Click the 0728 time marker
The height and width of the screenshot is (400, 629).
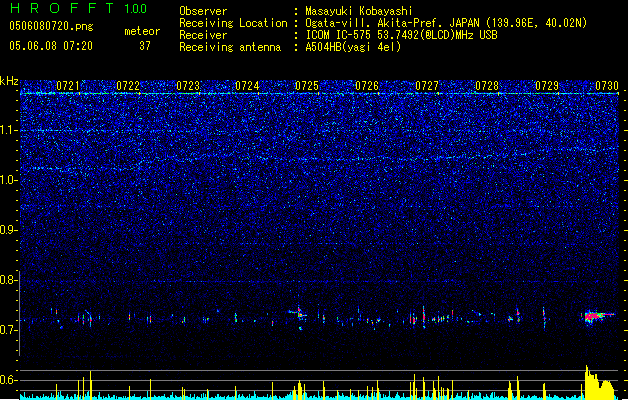click(487, 86)
